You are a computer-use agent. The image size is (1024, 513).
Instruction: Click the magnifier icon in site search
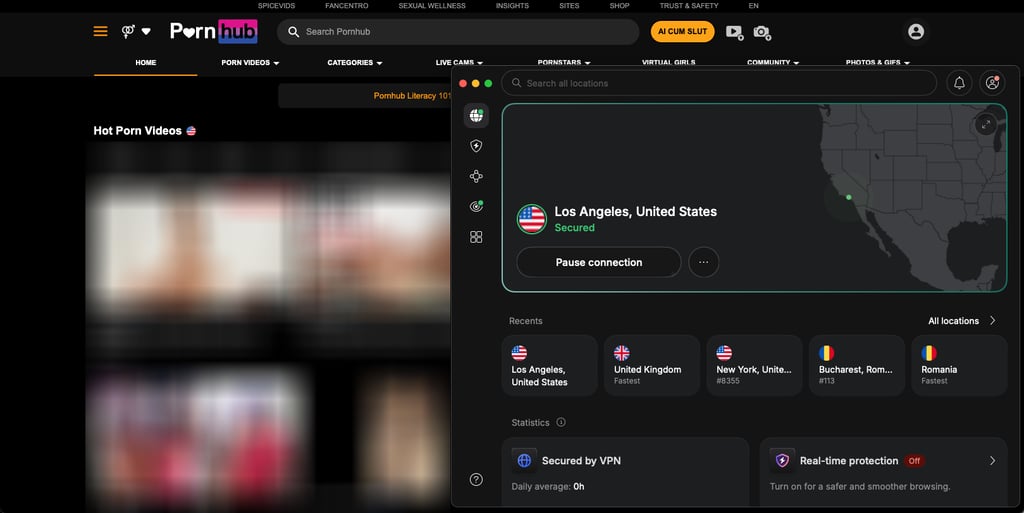(x=293, y=31)
